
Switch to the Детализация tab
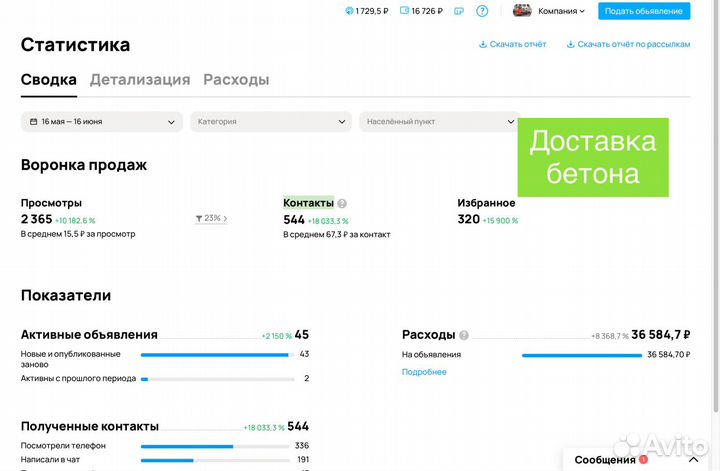140,80
